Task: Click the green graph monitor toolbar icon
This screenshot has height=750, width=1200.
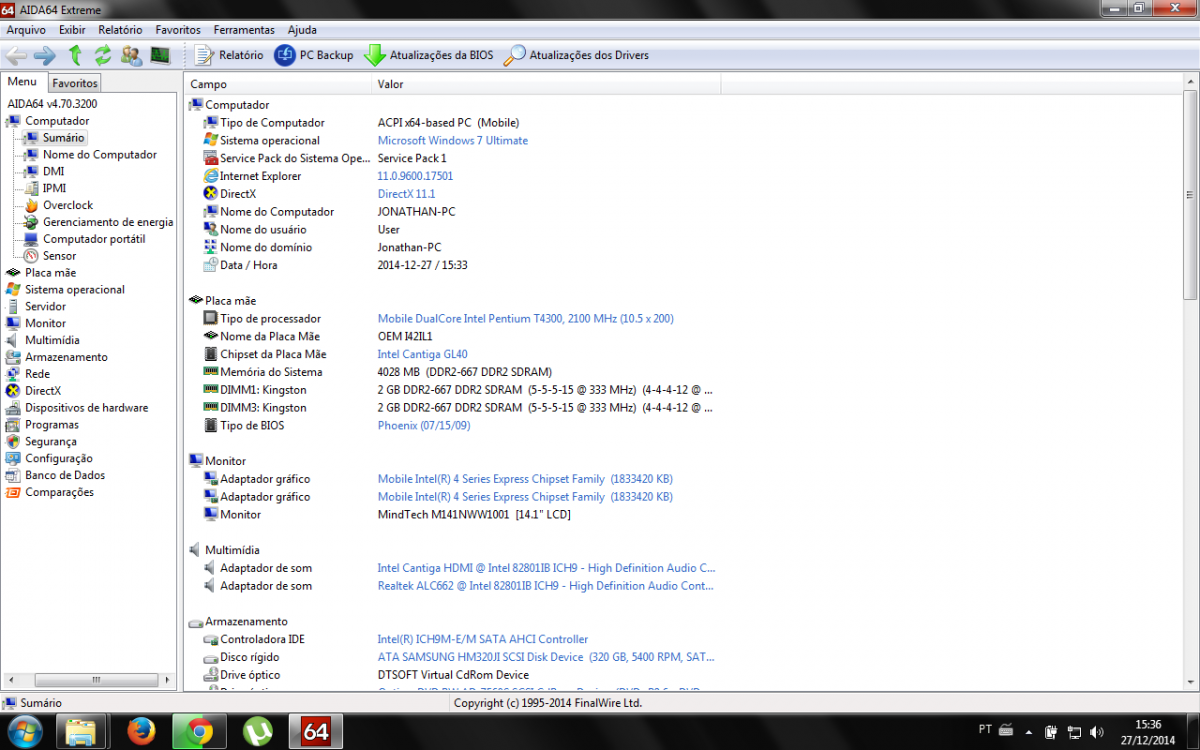Action: pyautogui.click(x=160, y=55)
